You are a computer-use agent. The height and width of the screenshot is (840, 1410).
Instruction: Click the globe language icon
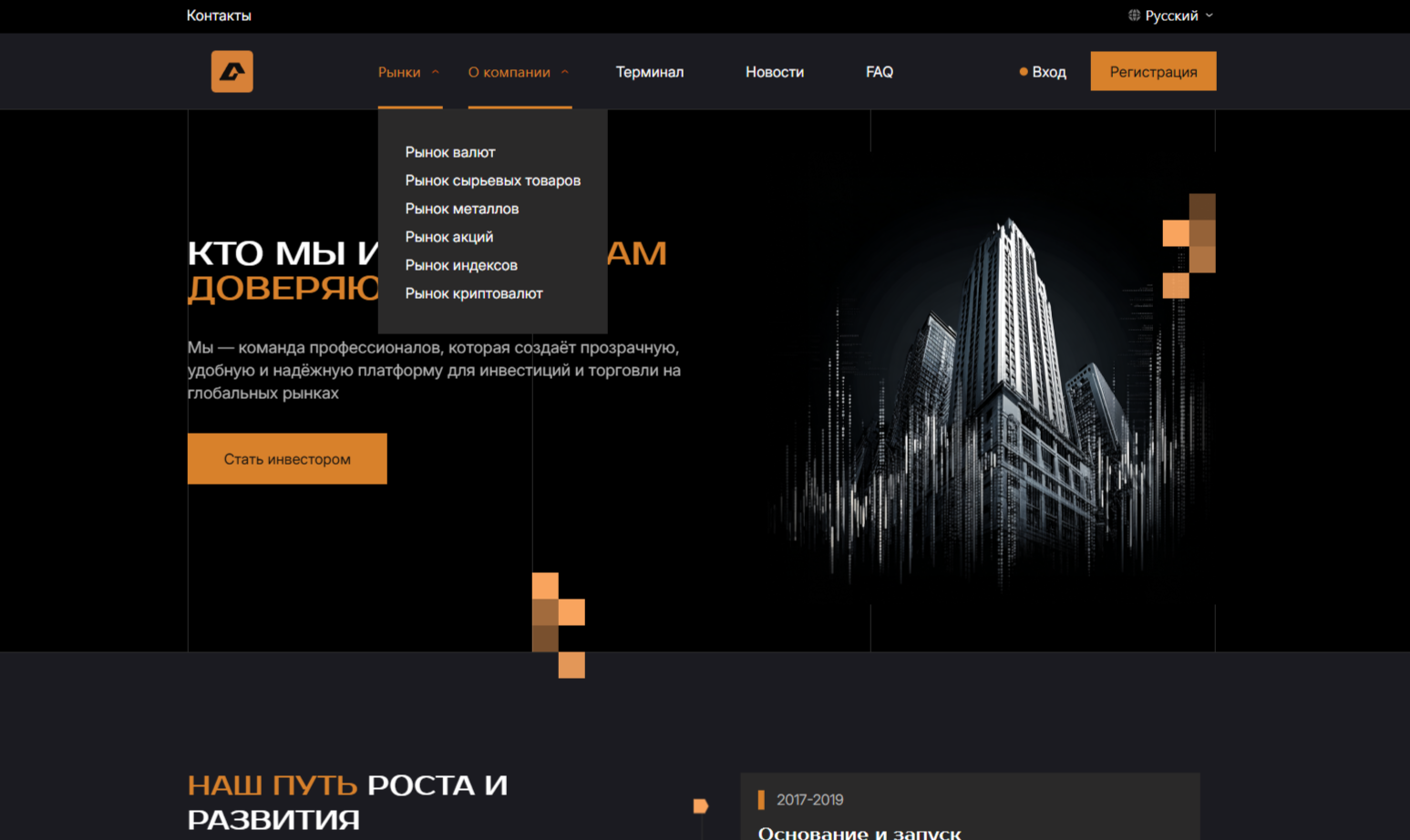tap(1134, 15)
